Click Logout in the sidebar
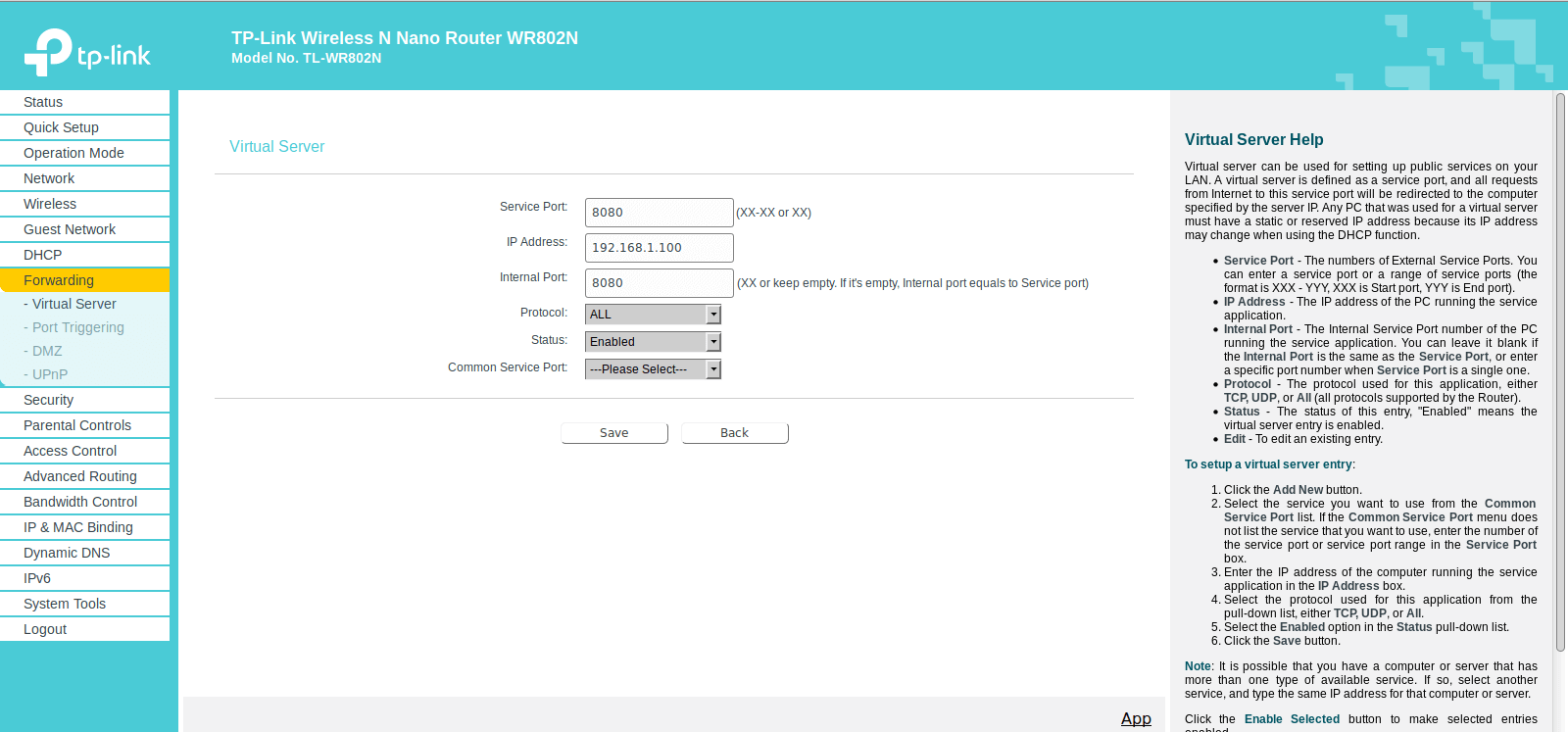The width and height of the screenshot is (1568, 732). (x=45, y=629)
